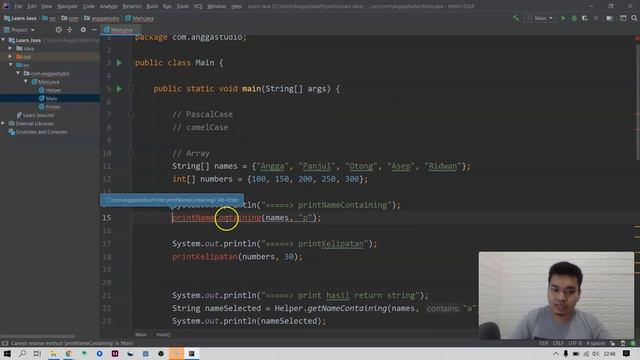Click src breadcrumb in navigation bar
Image resolution: width=640 pixels, height=360 pixels.
click(49, 18)
